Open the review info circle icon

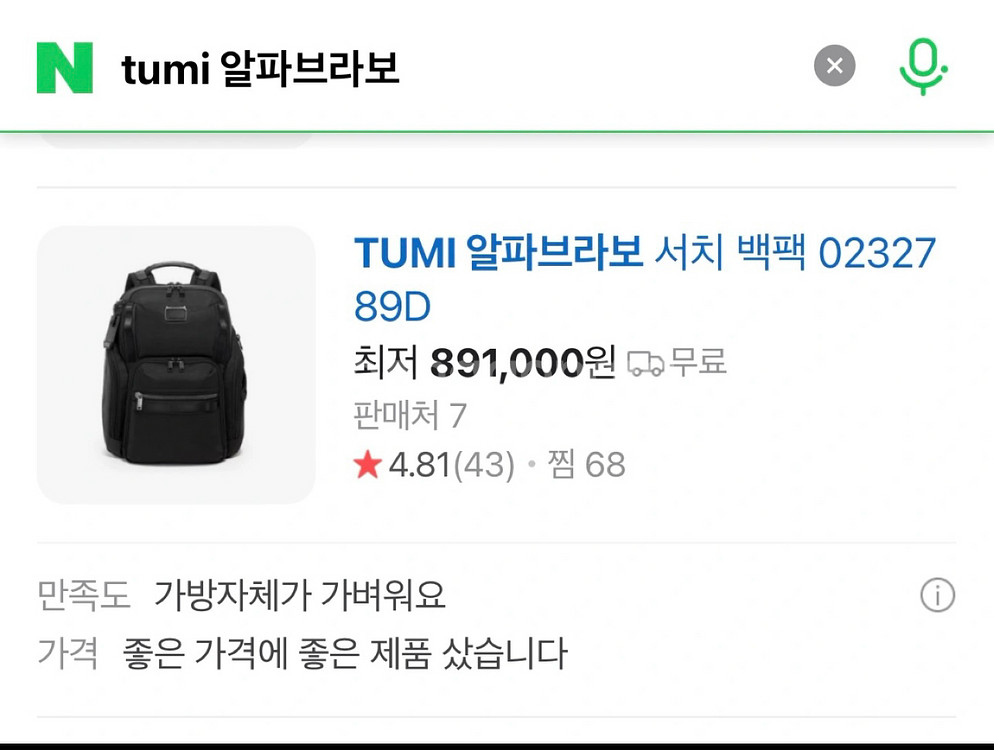tap(937, 595)
